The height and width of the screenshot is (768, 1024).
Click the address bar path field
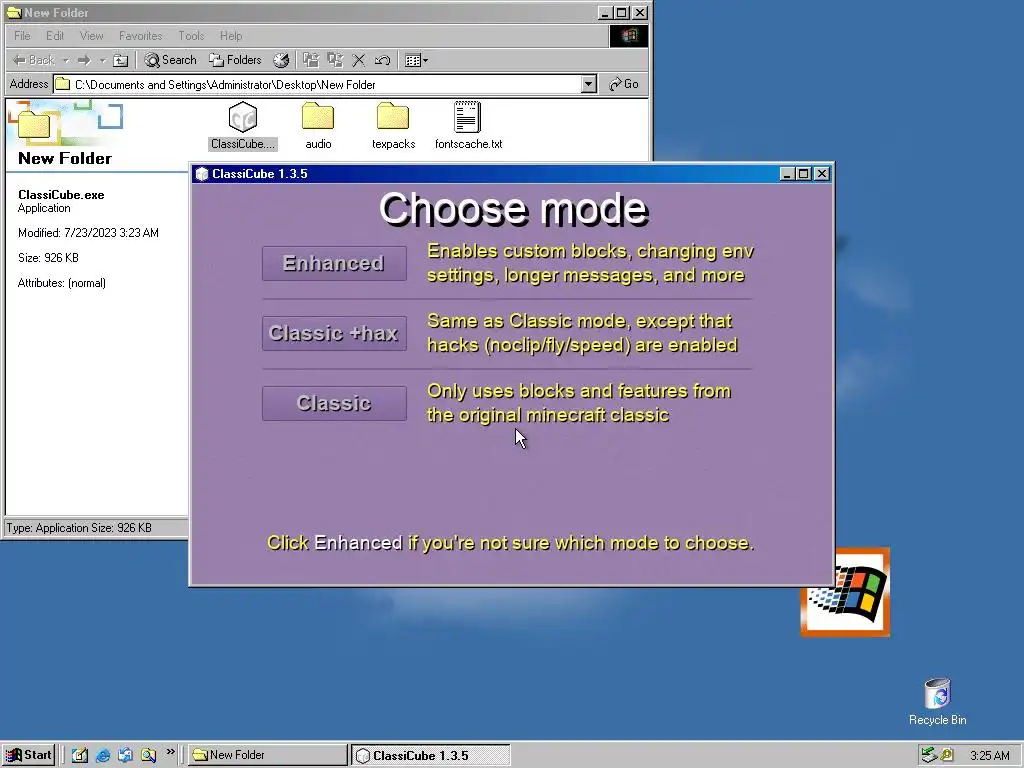pos(317,84)
